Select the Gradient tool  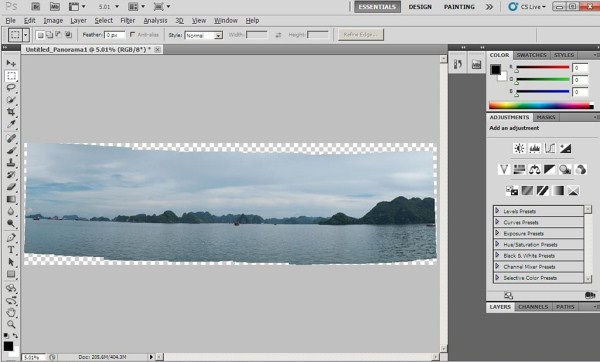pyautogui.click(x=11, y=199)
